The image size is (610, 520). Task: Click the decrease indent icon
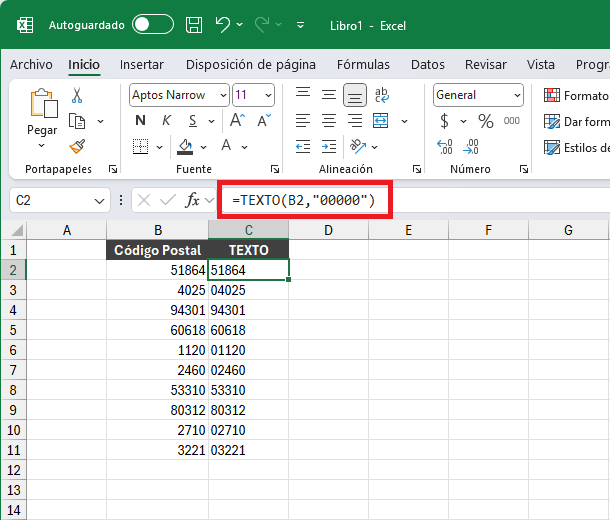pos(303,147)
